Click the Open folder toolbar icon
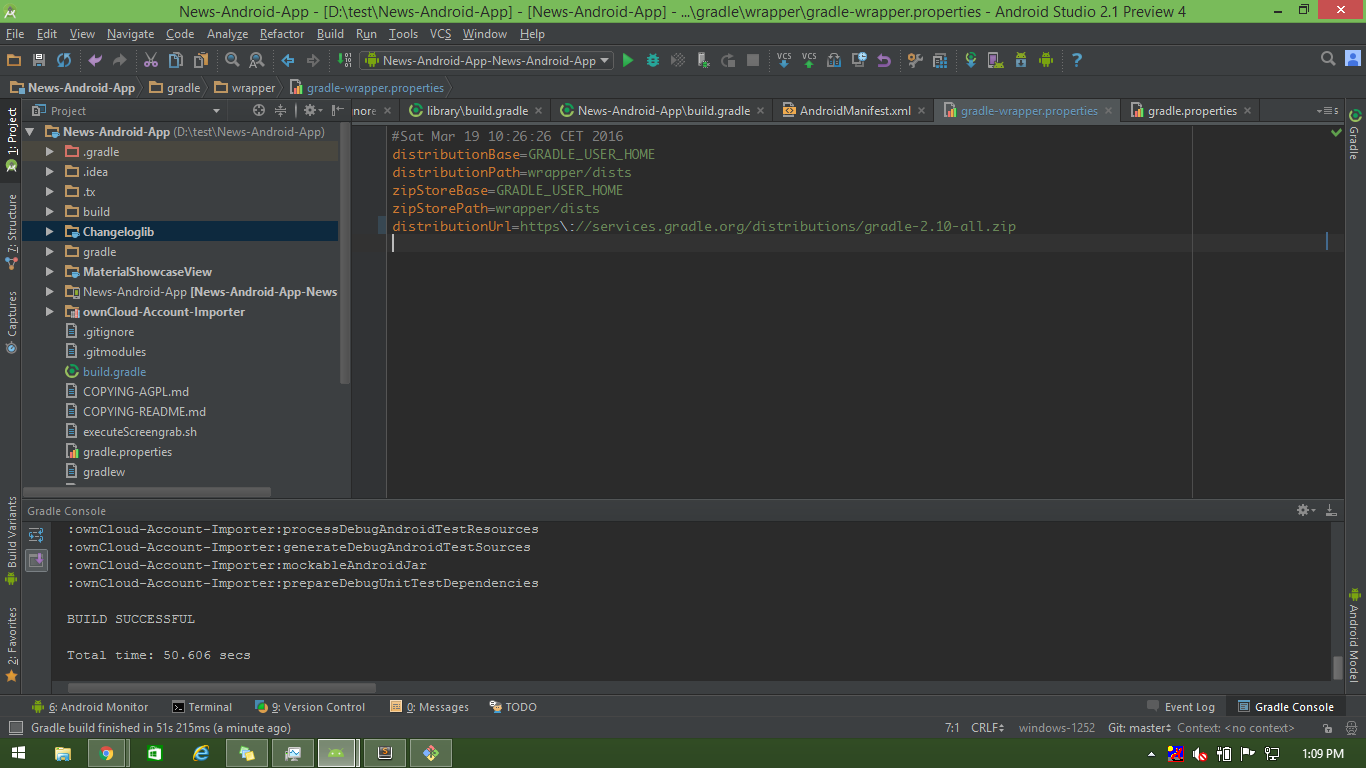 [x=14, y=60]
